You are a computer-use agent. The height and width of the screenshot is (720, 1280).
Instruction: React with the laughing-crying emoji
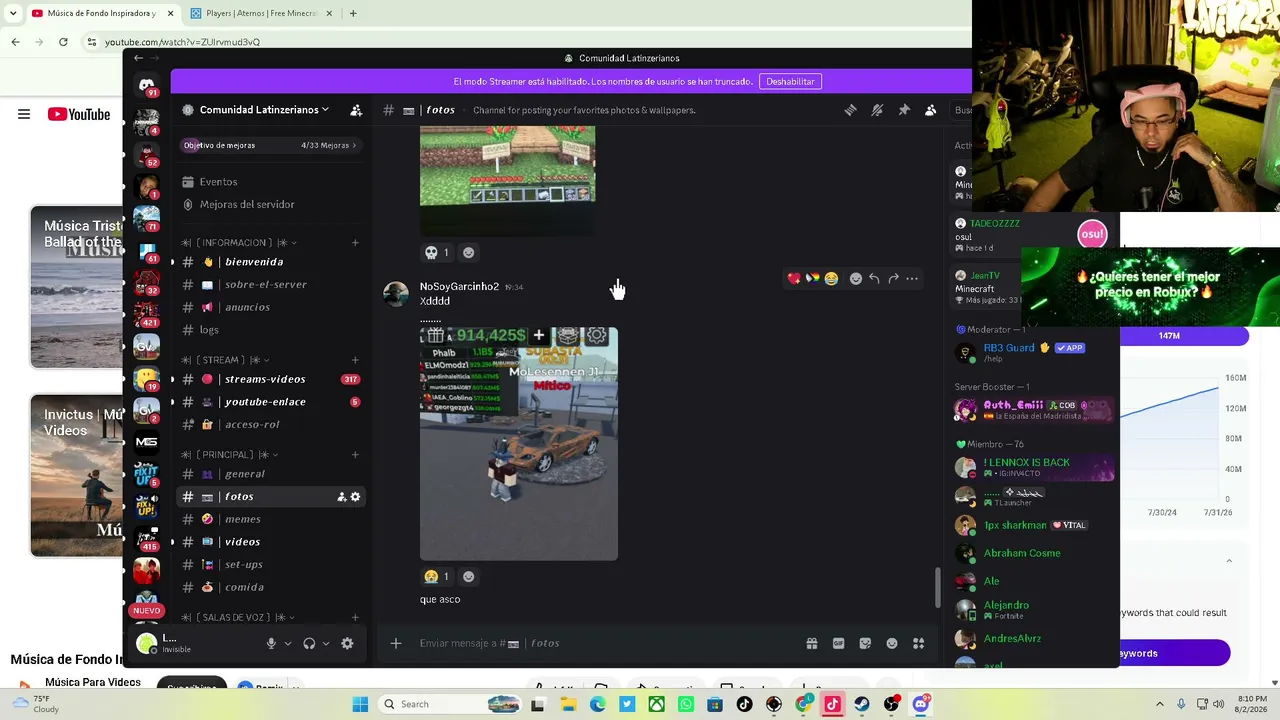pos(831,279)
